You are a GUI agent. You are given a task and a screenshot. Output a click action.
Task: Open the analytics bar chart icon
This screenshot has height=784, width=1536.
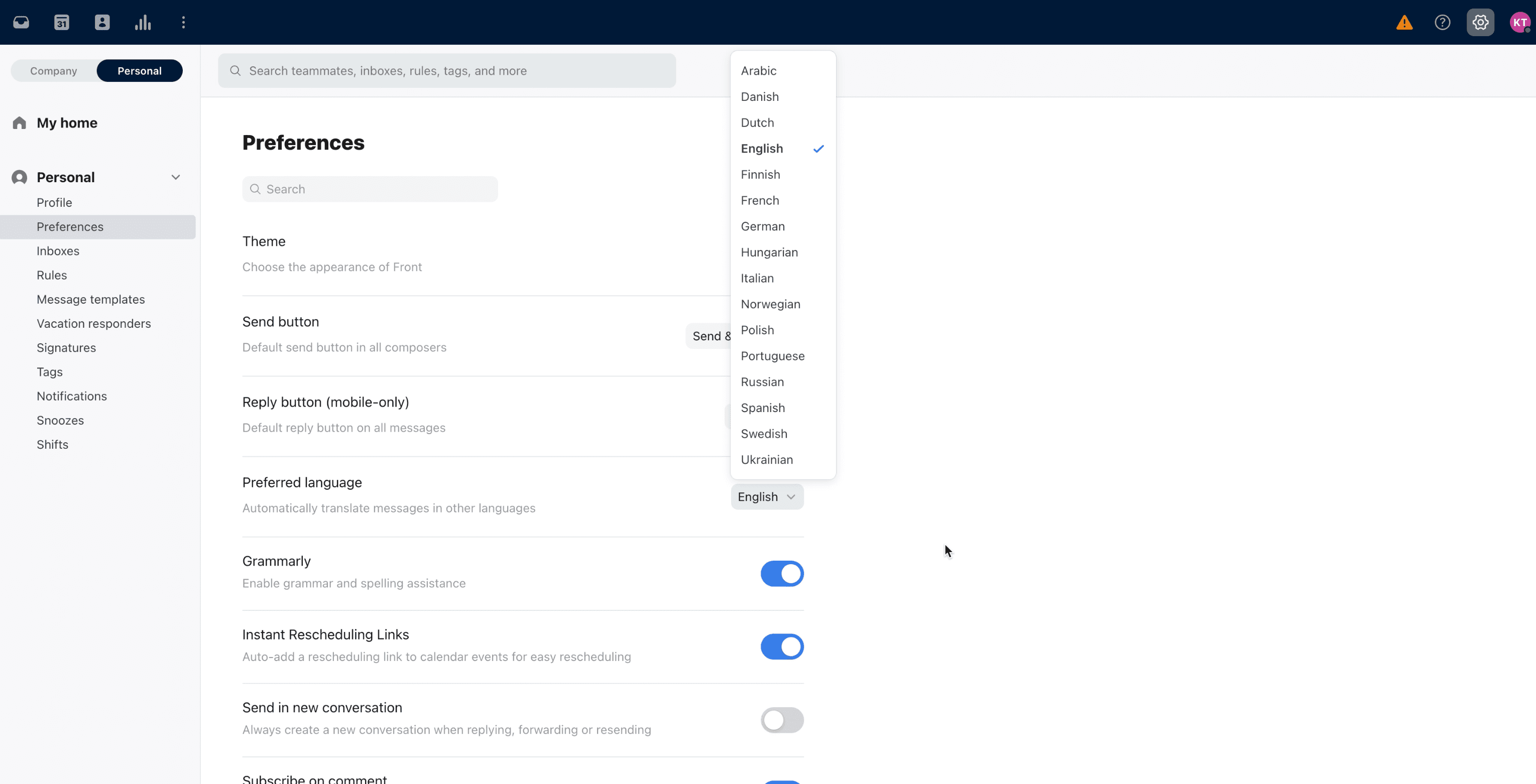pos(143,23)
